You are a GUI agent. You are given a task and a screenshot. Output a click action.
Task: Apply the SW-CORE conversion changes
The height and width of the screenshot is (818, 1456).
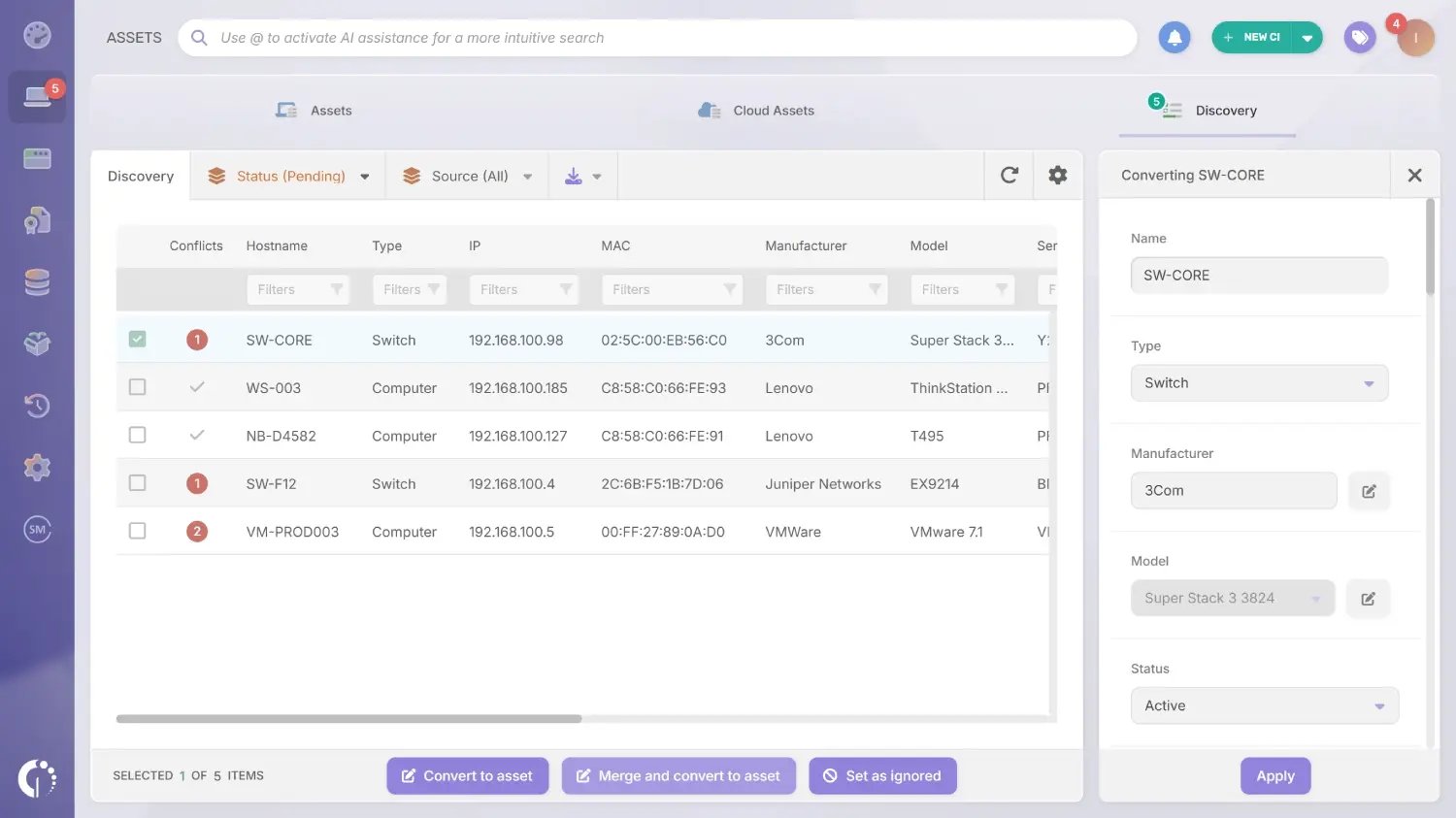point(1274,775)
